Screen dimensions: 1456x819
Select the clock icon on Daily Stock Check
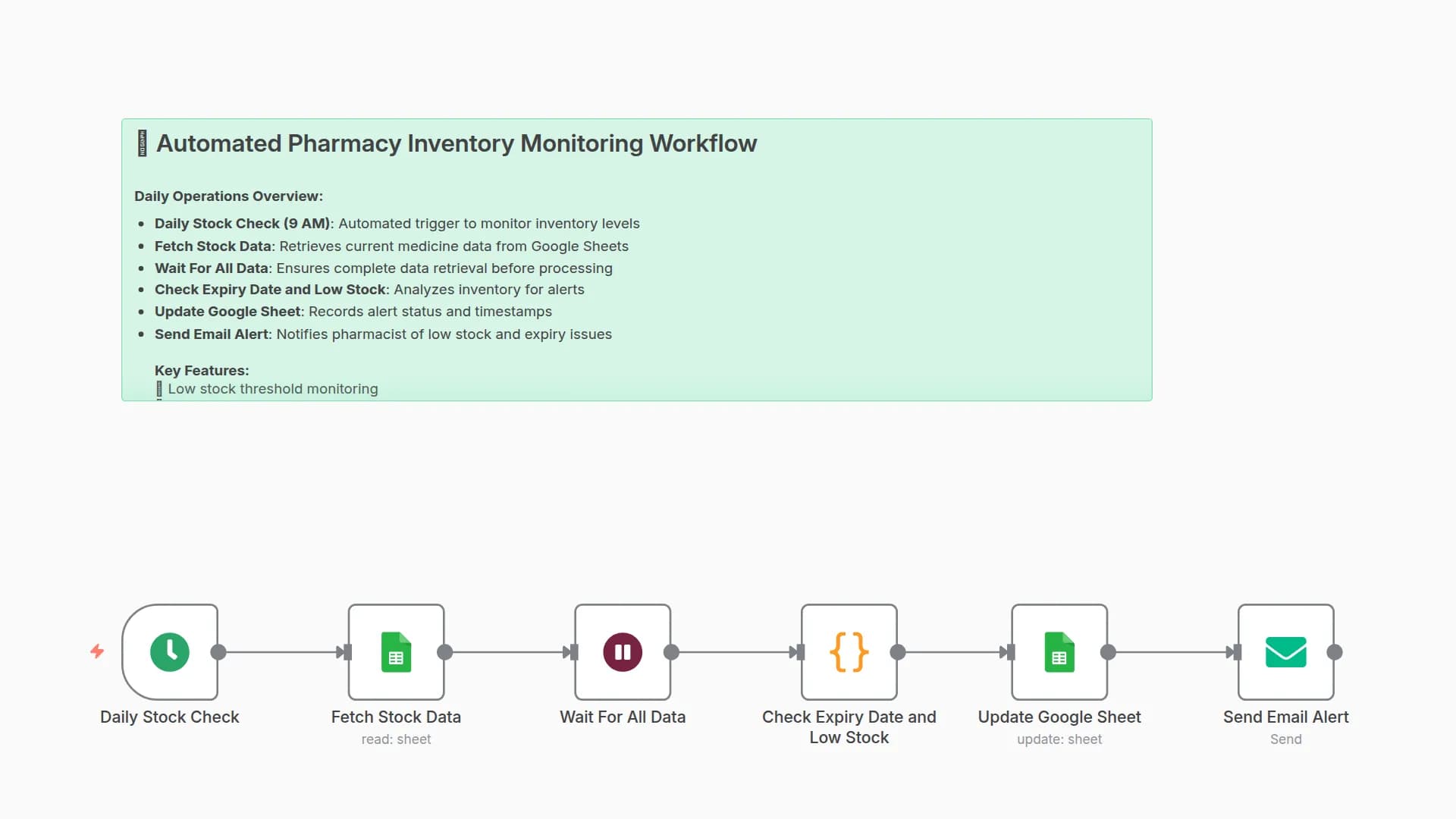click(171, 651)
